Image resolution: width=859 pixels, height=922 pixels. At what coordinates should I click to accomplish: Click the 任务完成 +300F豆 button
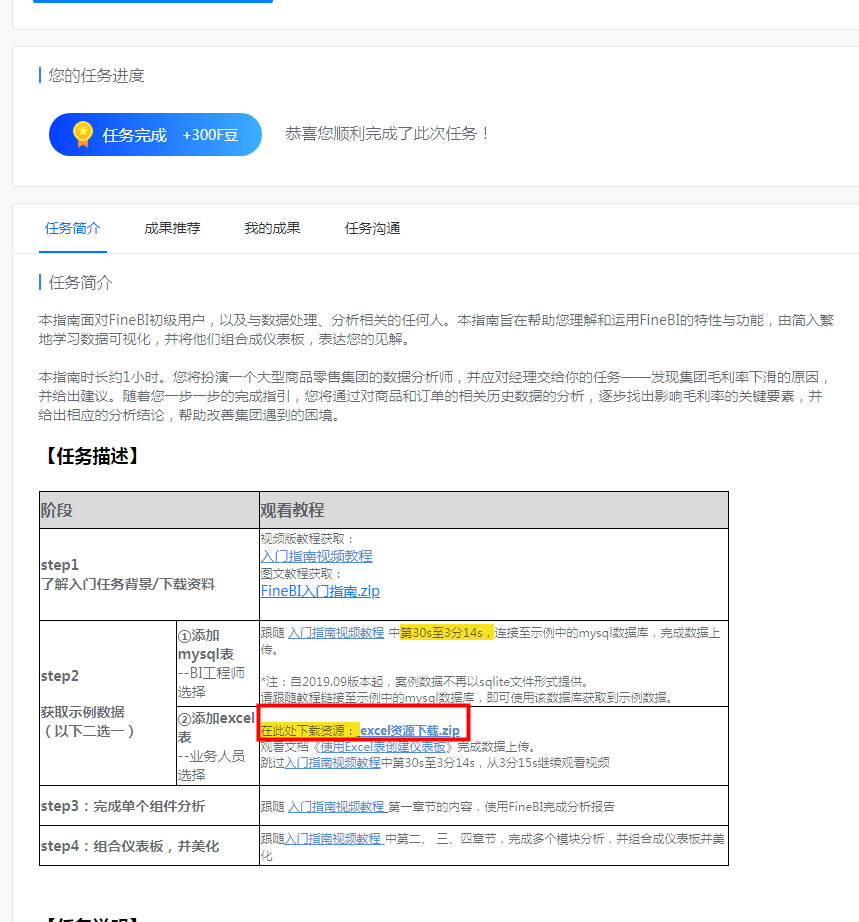155,135
